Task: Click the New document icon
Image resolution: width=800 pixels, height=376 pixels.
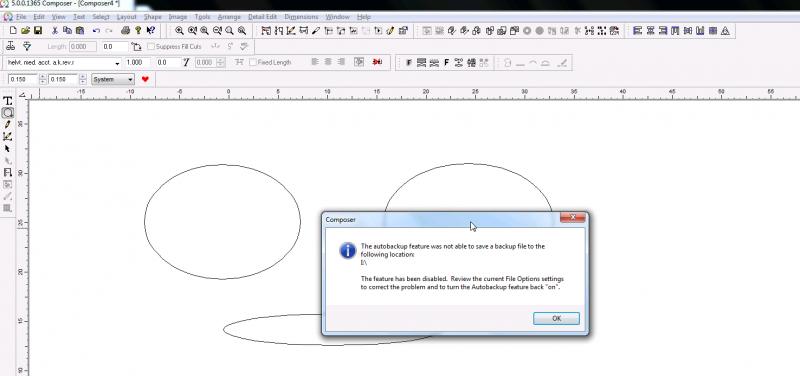Action: [13, 31]
